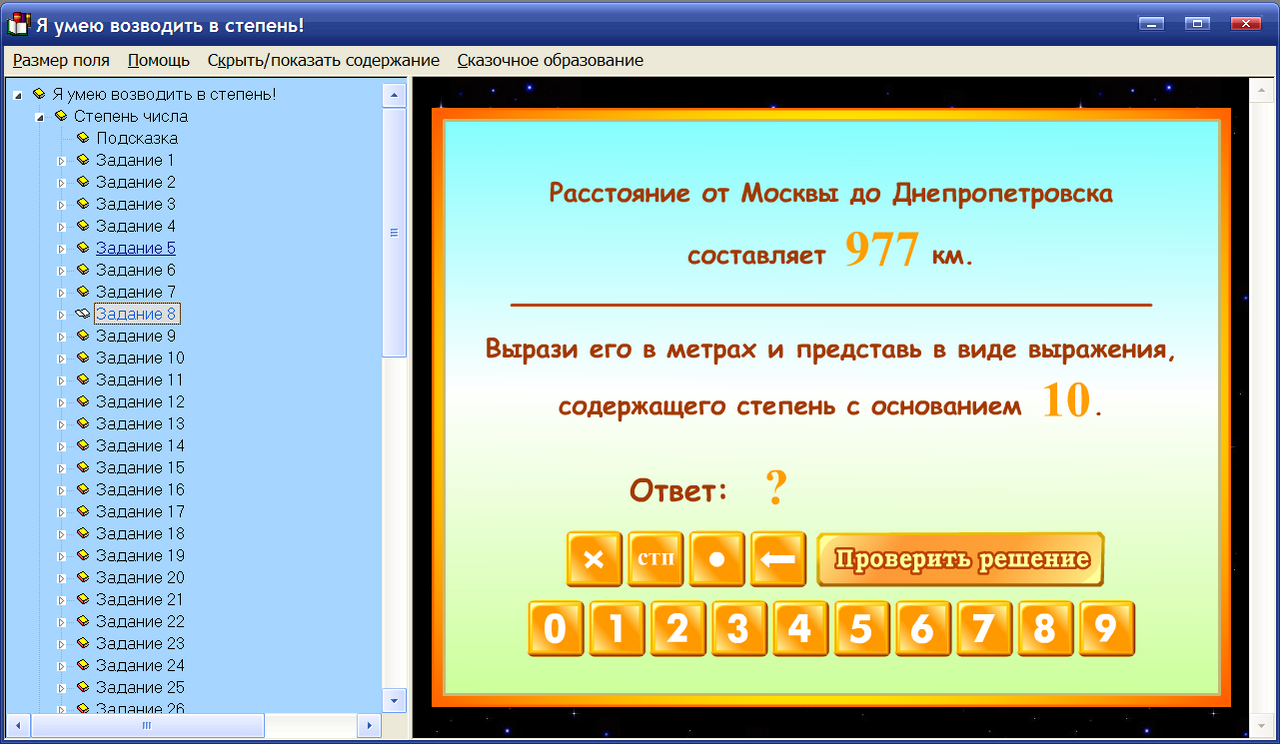Expand the "Задание 1" tree node
This screenshot has width=1280, height=744.
61,160
